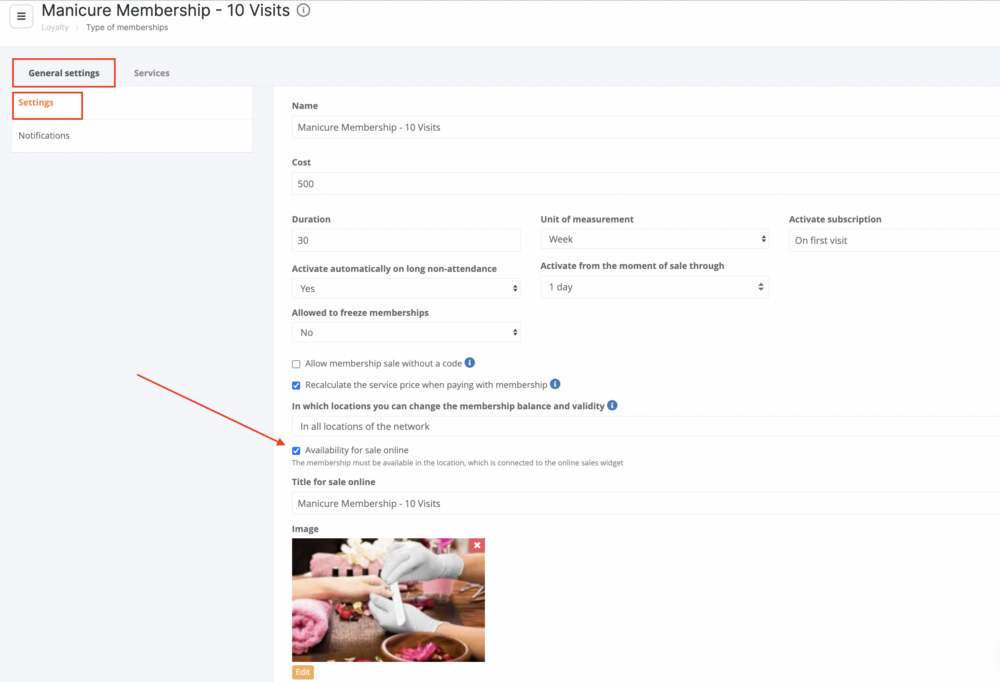Viewport: 1000px width, 682px height.
Task: Click the online sales widget note text
Action: pos(457,463)
